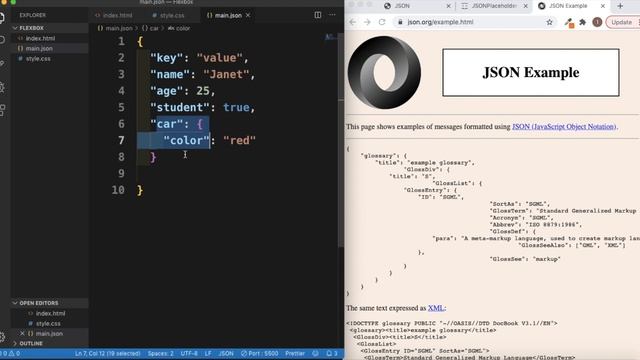The width and height of the screenshot is (640, 360).
Task: Close the main.json editor tab
Action: point(248,15)
